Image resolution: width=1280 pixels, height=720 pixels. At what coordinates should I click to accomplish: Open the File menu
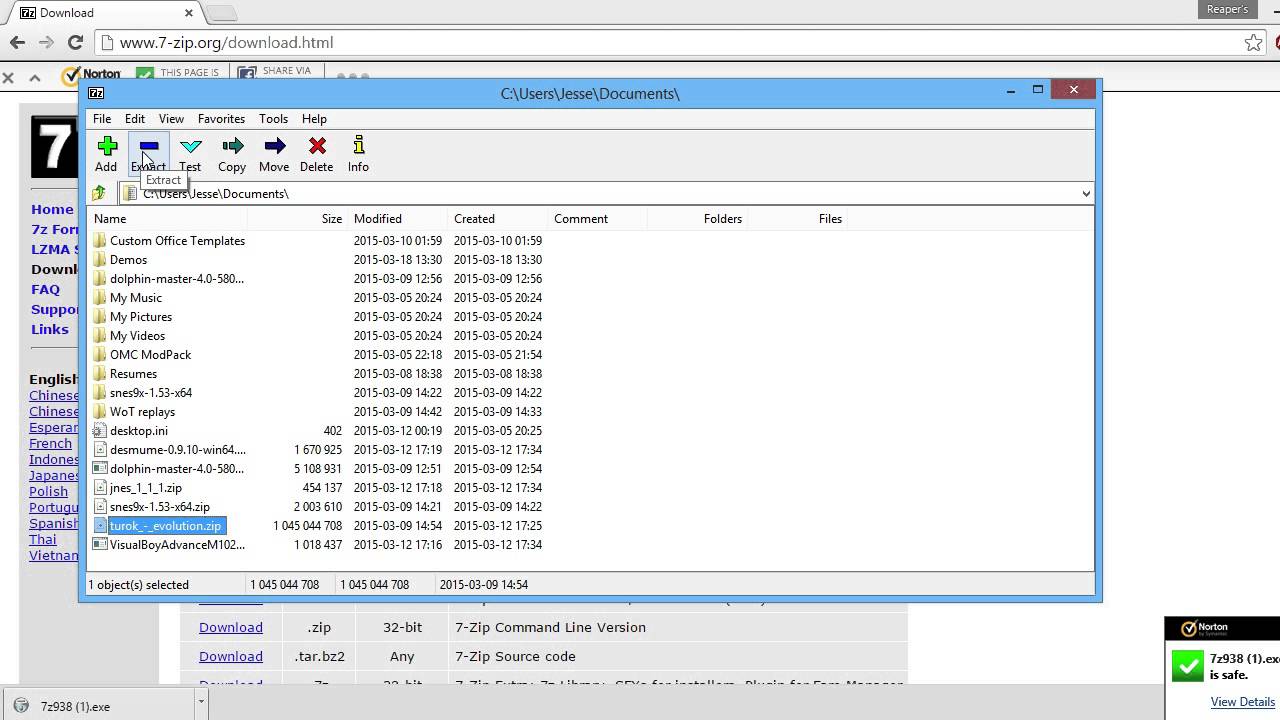pyautogui.click(x=102, y=118)
